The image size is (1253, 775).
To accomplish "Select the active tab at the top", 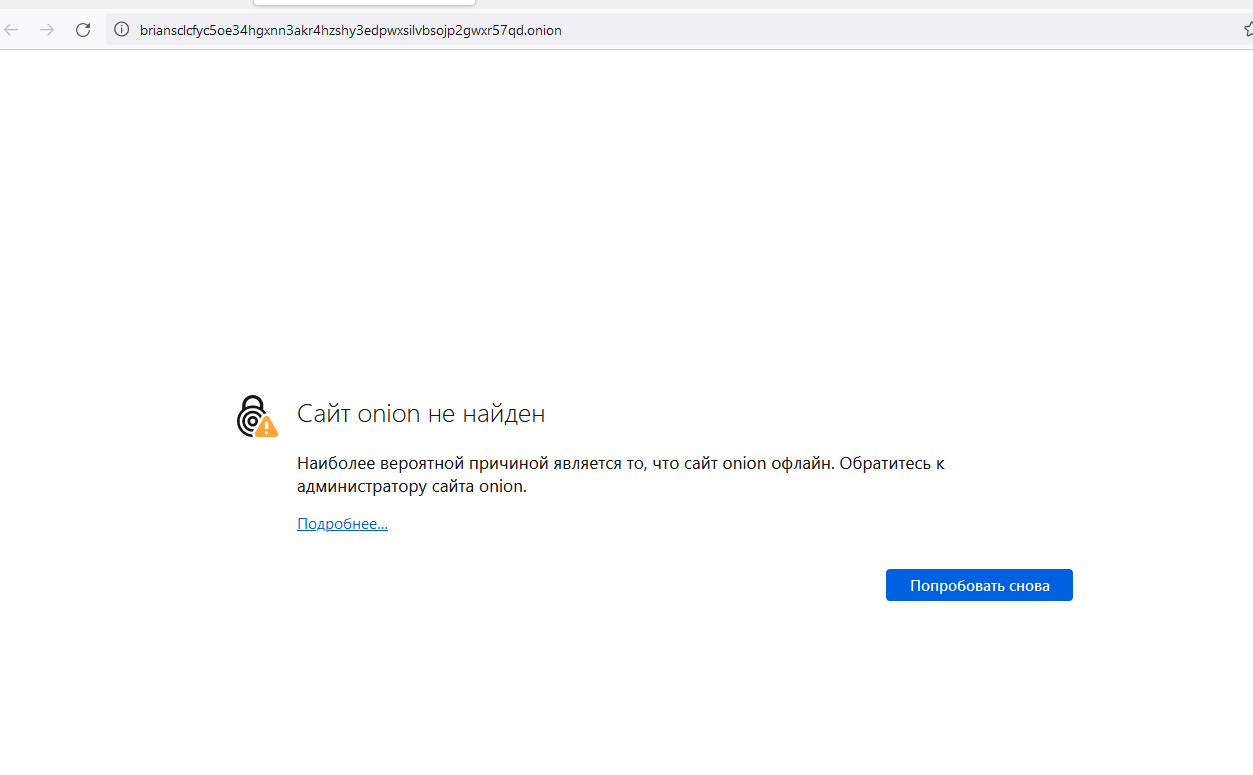I will (x=364, y=3).
